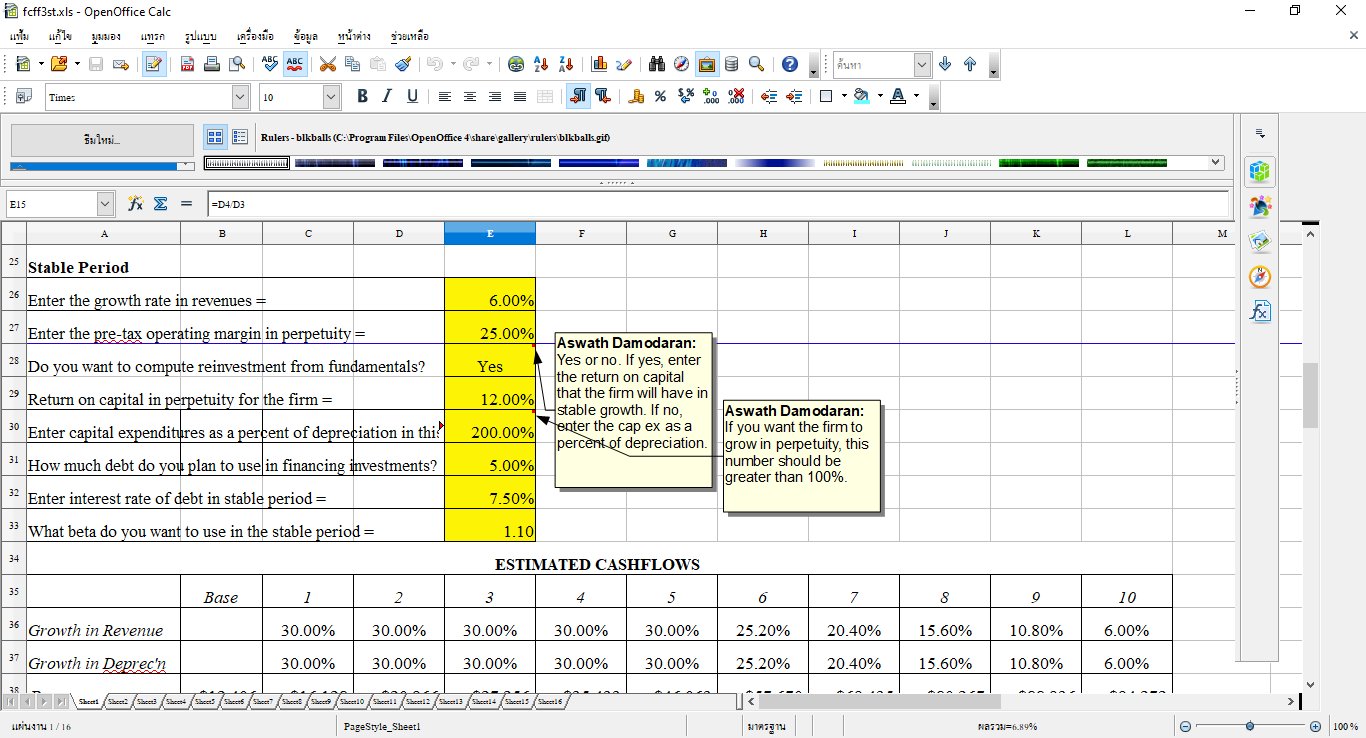
Task: Click the Find Next down arrow
Action: 945,64
